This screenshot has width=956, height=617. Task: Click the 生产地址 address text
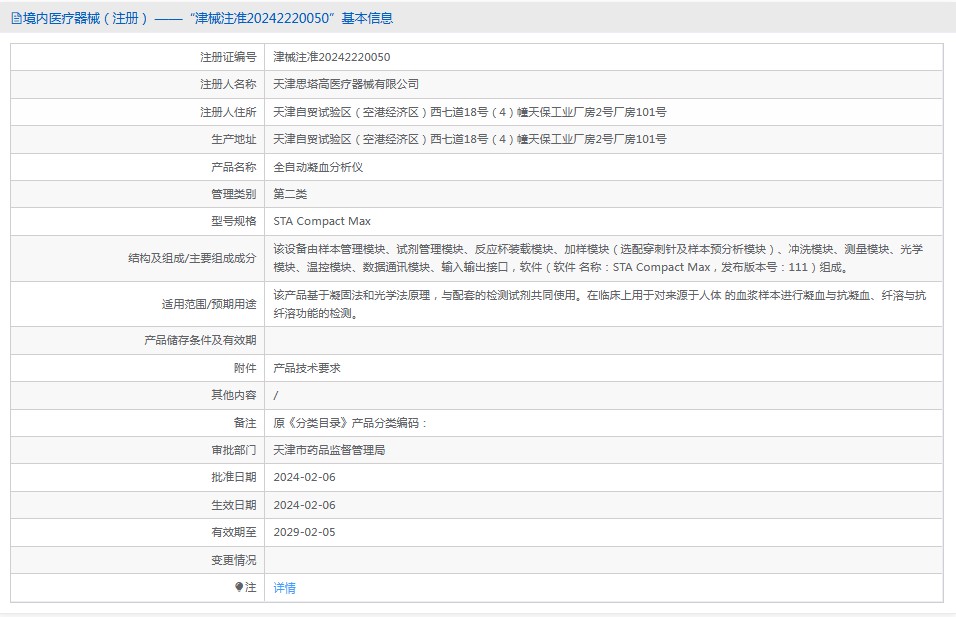(x=469, y=140)
